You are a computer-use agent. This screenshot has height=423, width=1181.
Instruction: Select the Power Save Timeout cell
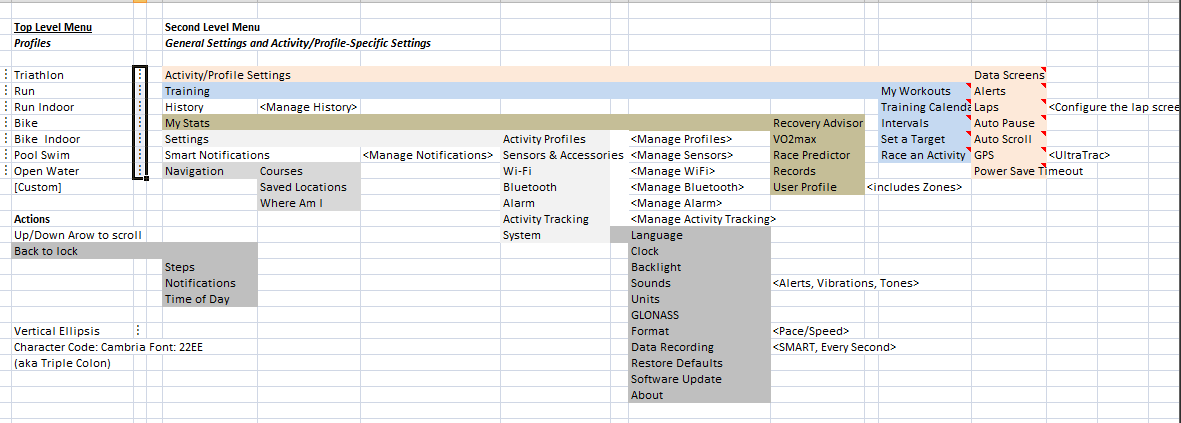(1029, 171)
